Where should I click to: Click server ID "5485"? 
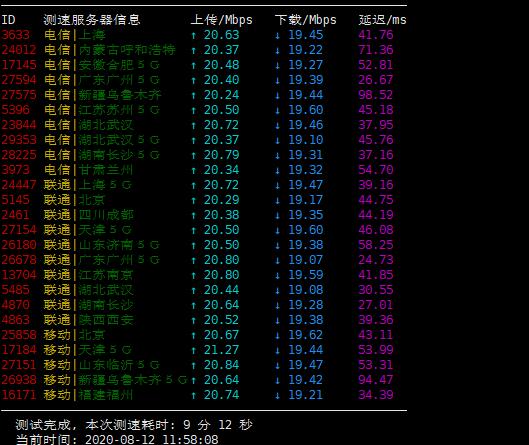[x=16, y=290]
